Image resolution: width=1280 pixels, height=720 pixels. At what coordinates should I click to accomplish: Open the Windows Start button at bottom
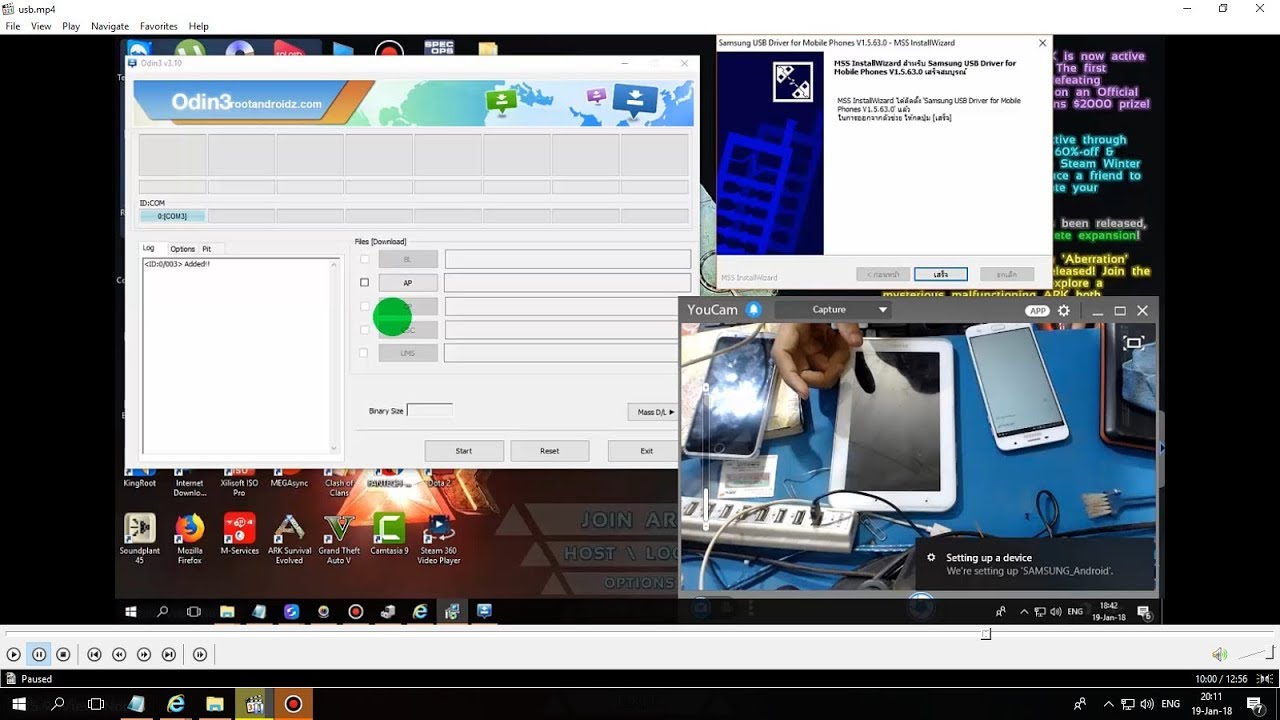pyautogui.click(x=19, y=704)
